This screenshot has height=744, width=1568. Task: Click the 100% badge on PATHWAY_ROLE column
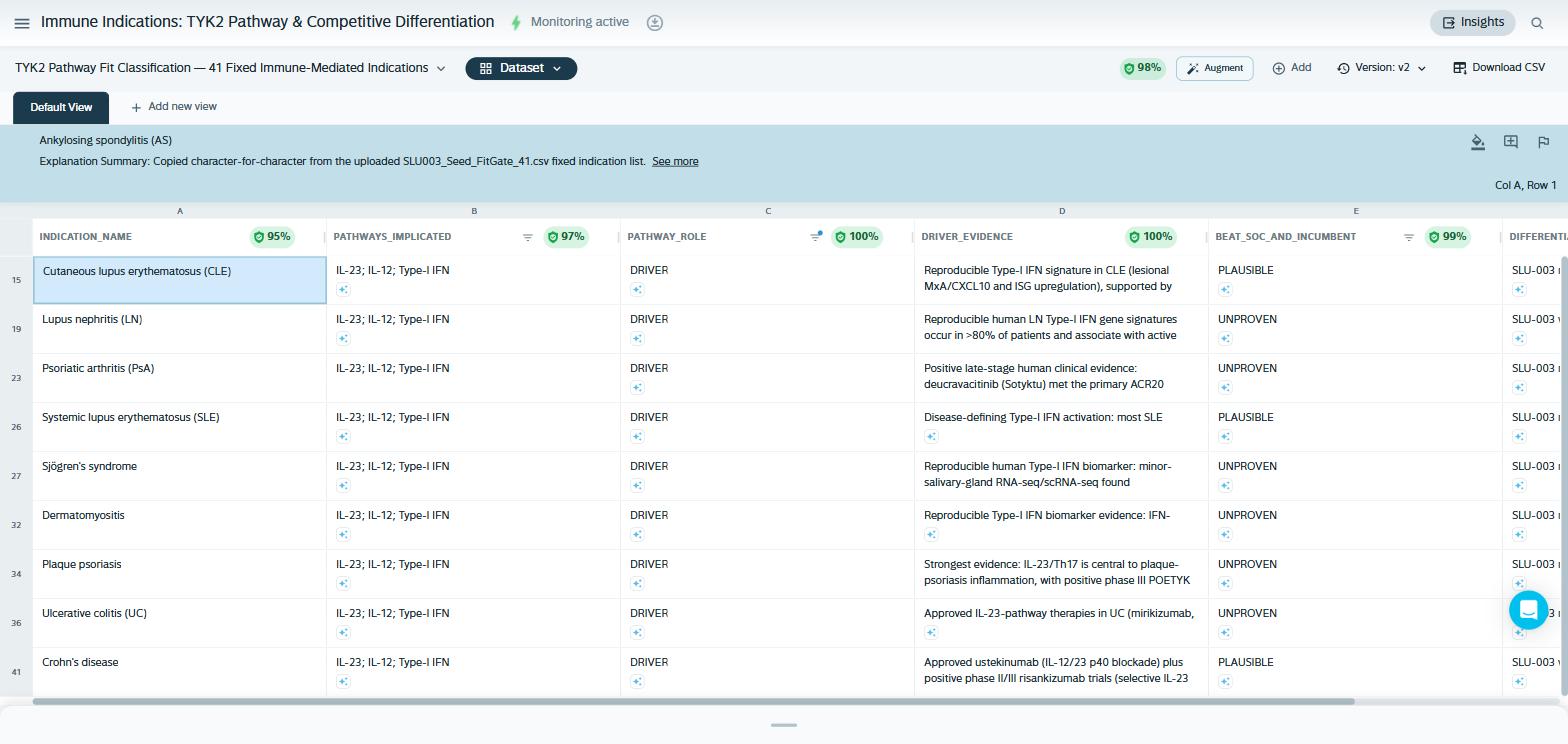[x=857, y=237]
